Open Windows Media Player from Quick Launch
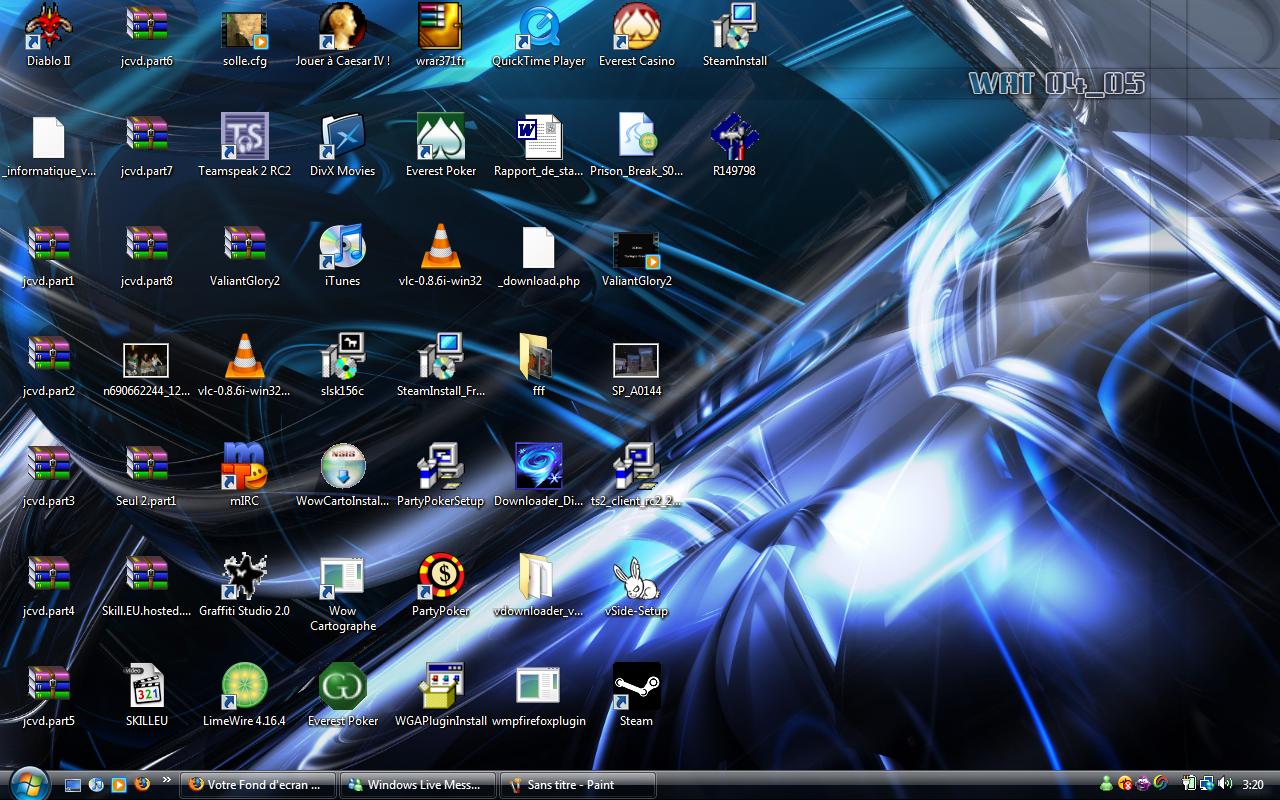The width and height of the screenshot is (1280, 800). pos(119,785)
